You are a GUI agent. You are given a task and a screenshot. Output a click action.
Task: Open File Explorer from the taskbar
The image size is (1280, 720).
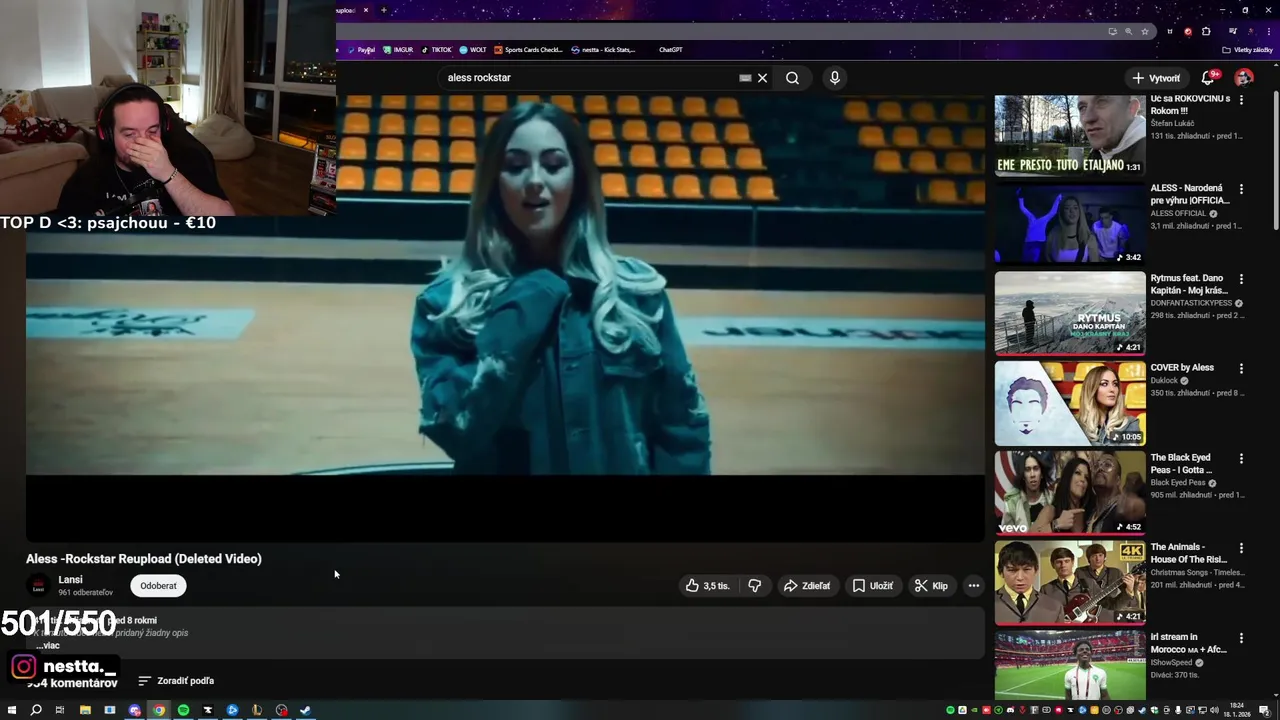coord(85,710)
